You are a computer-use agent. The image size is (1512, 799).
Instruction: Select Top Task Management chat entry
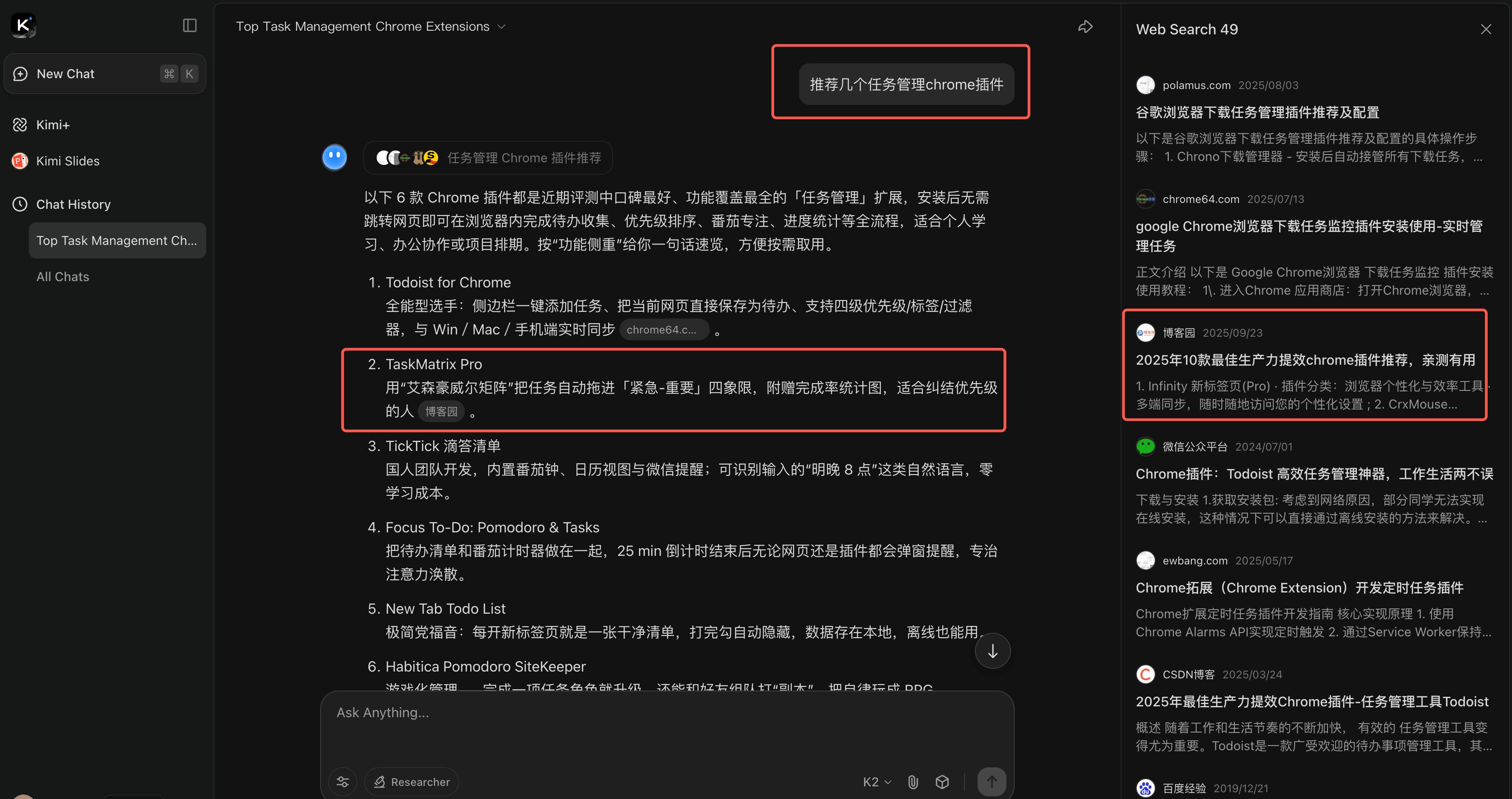pyautogui.click(x=118, y=240)
